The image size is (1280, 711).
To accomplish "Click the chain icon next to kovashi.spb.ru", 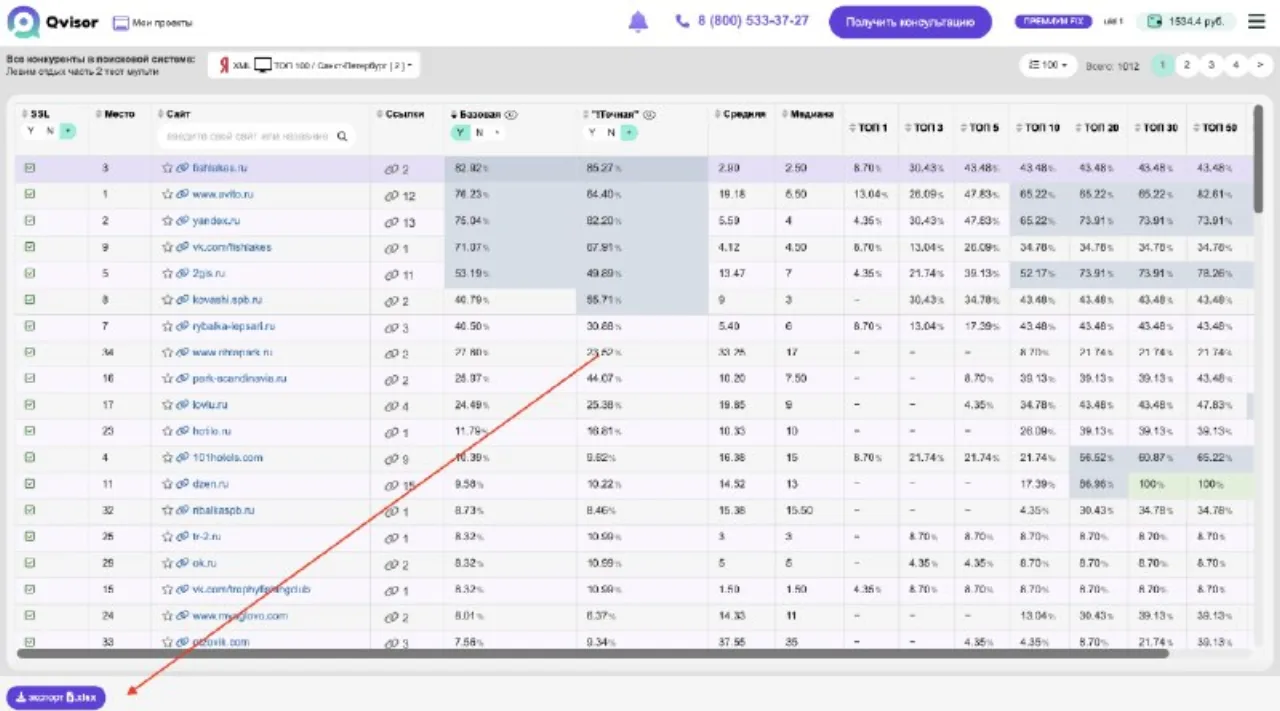I will (182, 299).
